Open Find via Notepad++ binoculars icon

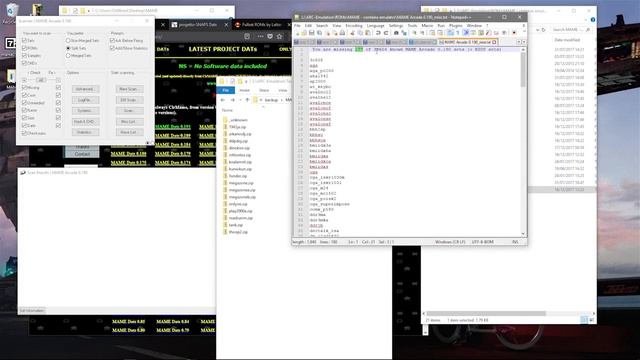pyautogui.click(x=396, y=33)
